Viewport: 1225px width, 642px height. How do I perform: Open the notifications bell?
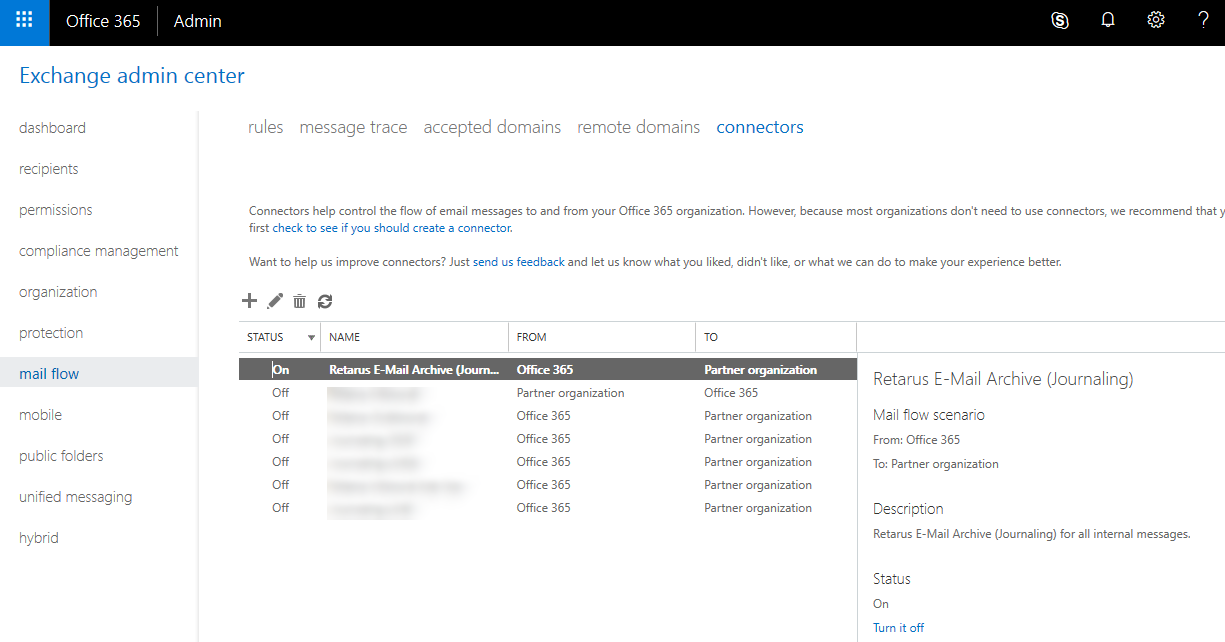pyautogui.click(x=1108, y=21)
